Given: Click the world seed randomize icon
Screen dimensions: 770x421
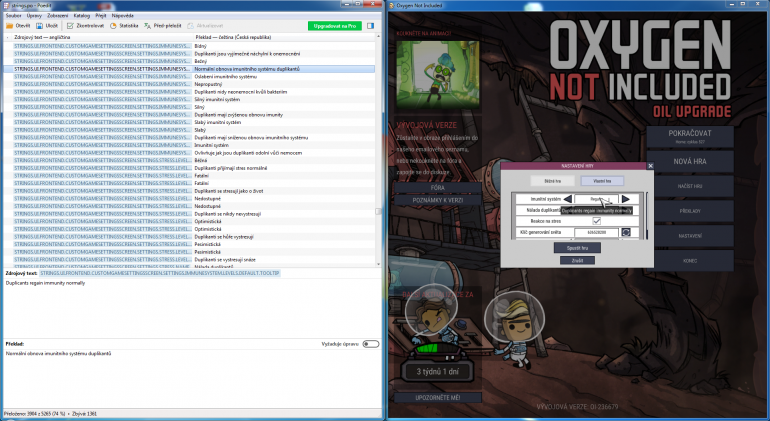Looking at the screenshot, I should (x=626, y=232).
